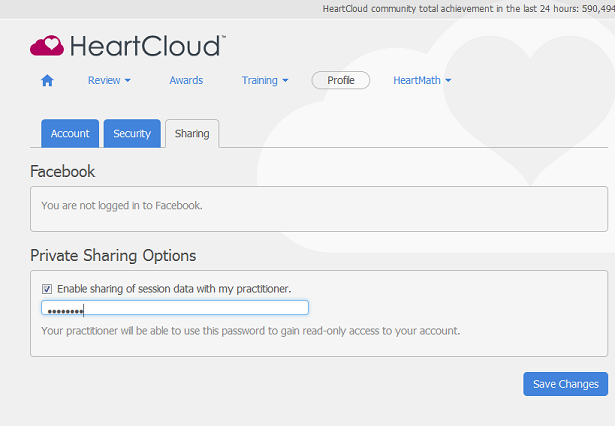Click the practitioner password input field
The image size is (615, 426).
click(x=175, y=308)
